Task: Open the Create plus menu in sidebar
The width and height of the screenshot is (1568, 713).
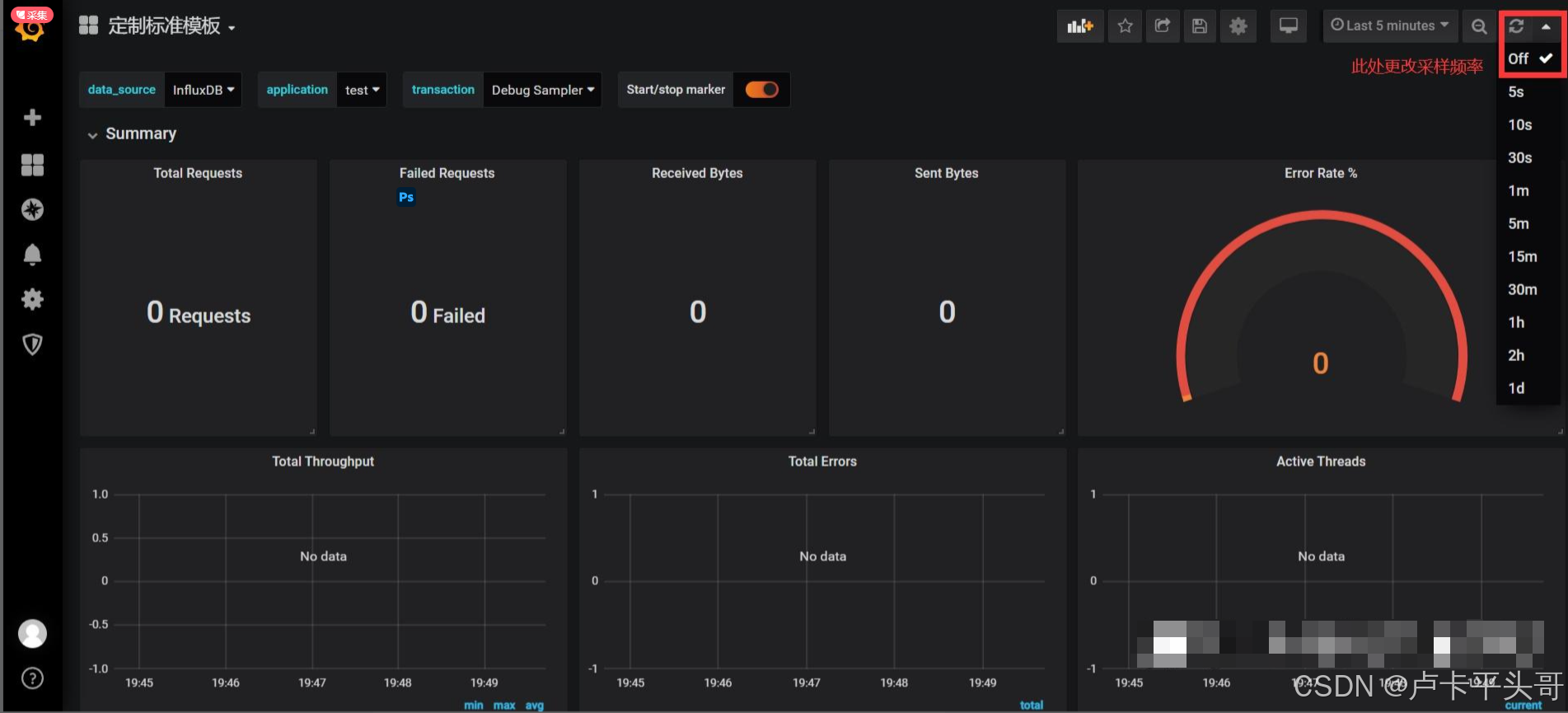Action: 32,118
